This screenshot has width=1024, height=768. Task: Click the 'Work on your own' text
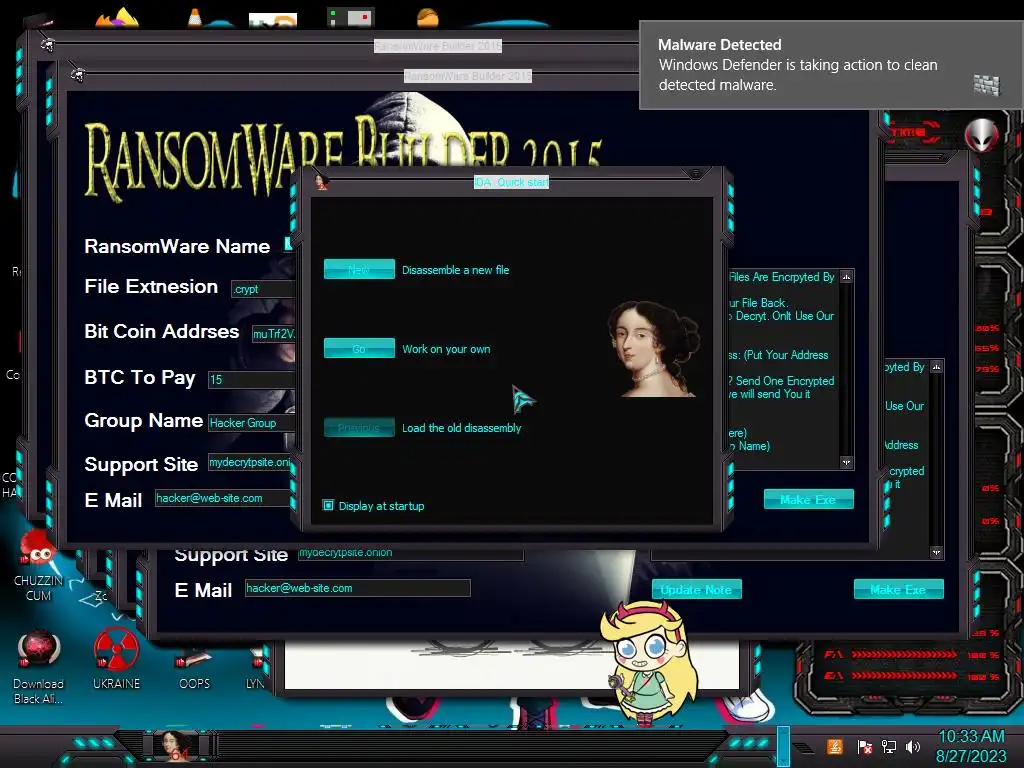(446, 349)
